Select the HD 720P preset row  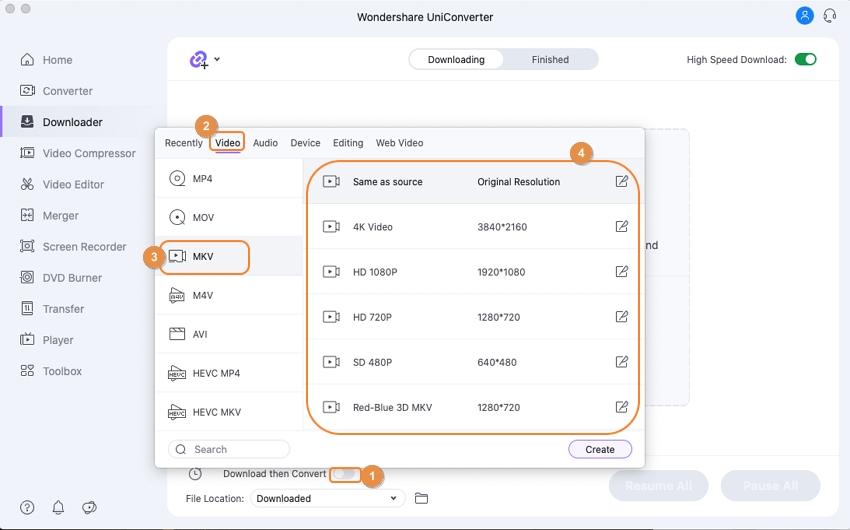pos(474,316)
